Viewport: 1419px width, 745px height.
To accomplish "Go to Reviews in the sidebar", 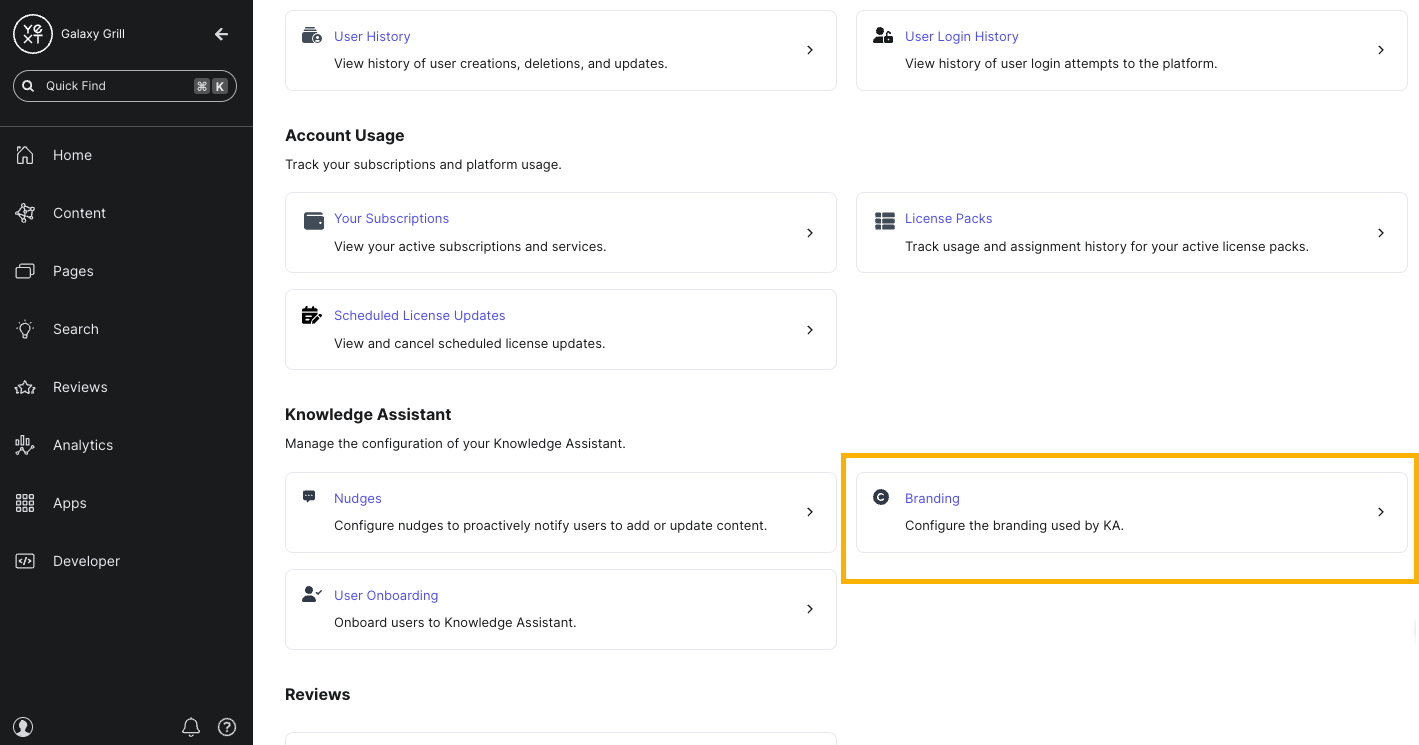I will [x=80, y=387].
